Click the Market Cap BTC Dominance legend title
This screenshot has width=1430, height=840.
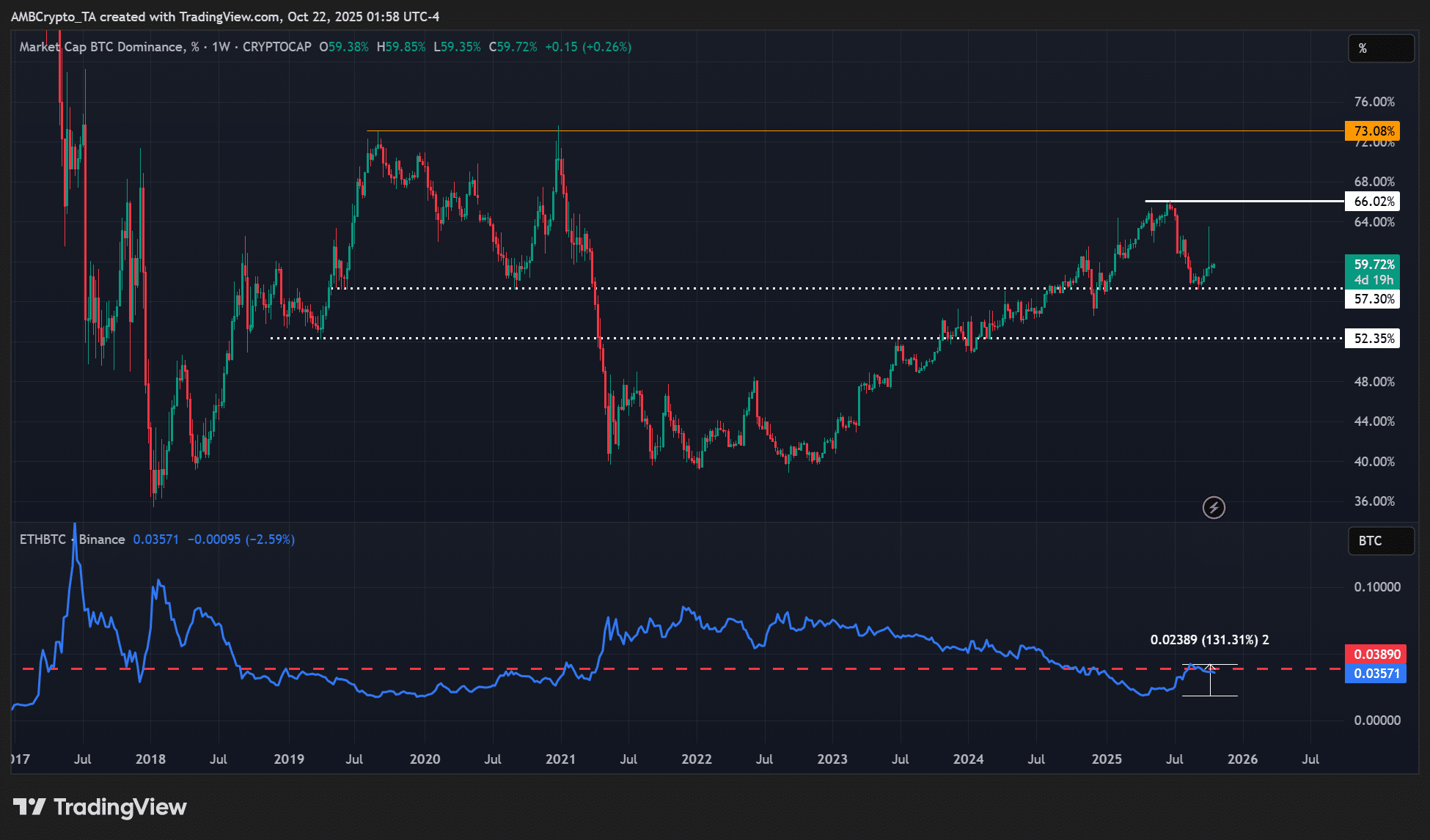(x=102, y=47)
